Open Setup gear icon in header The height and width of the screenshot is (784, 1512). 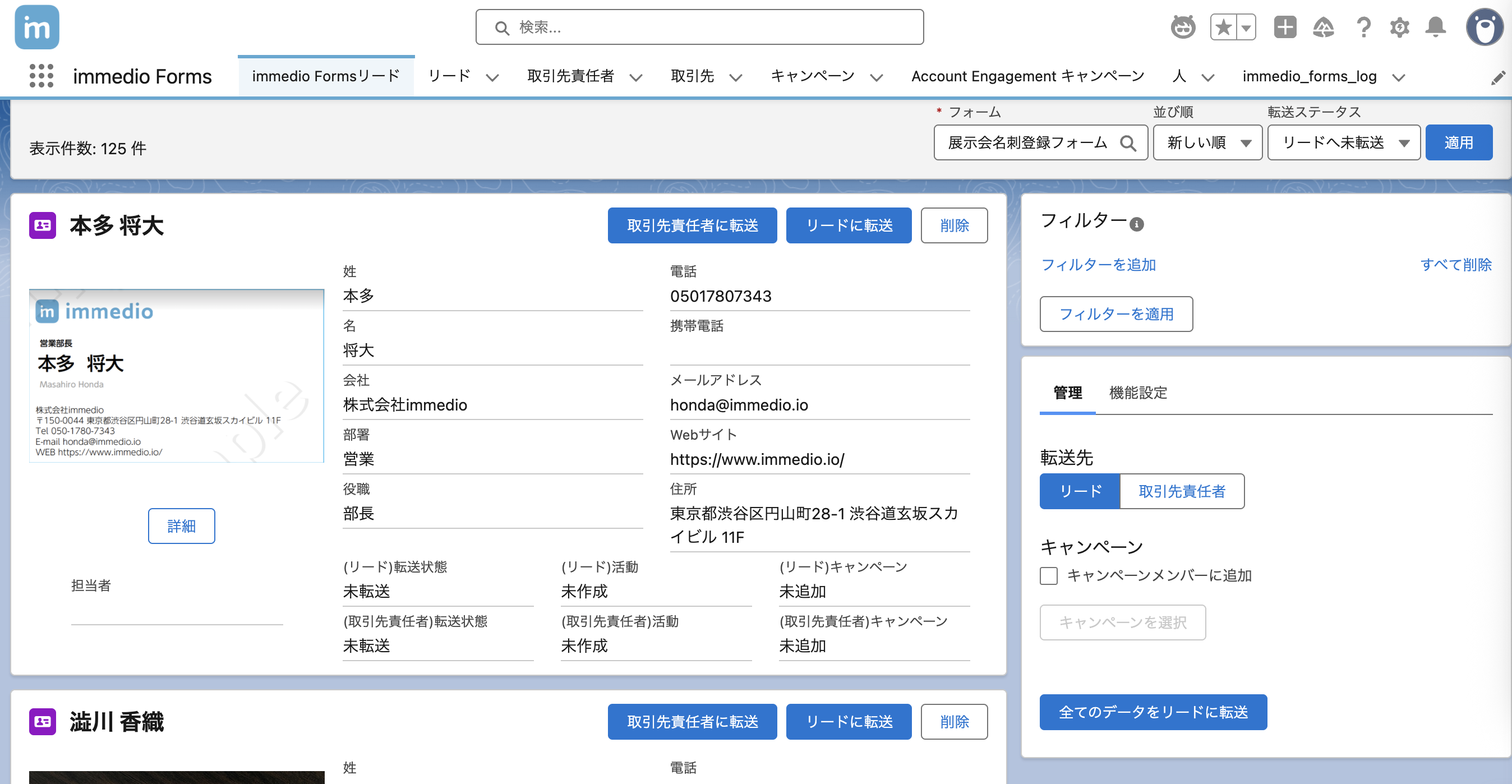(x=1399, y=27)
